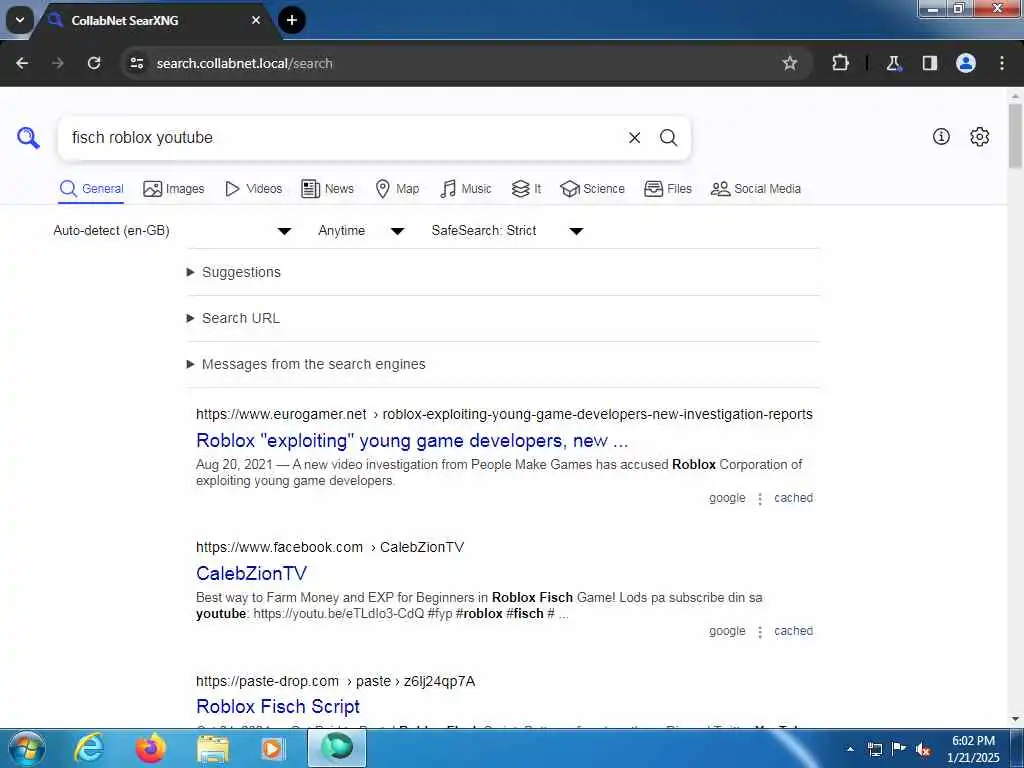Switch to the Science tab

(592, 189)
